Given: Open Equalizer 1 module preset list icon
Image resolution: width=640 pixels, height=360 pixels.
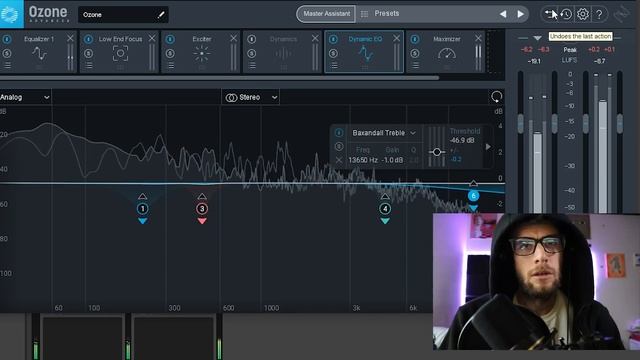Looking at the screenshot, I should (x=7, y=65).
